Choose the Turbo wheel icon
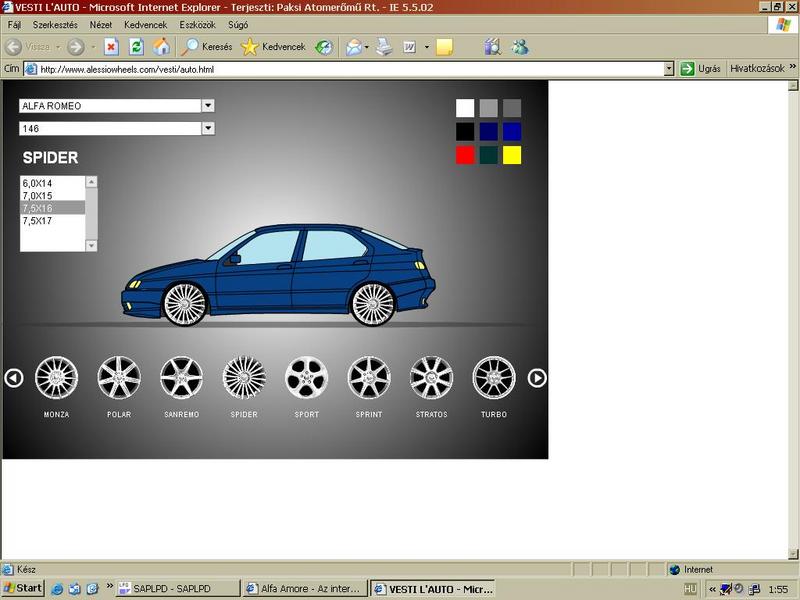This screenshot has width=800, height=600. (494, 378)
